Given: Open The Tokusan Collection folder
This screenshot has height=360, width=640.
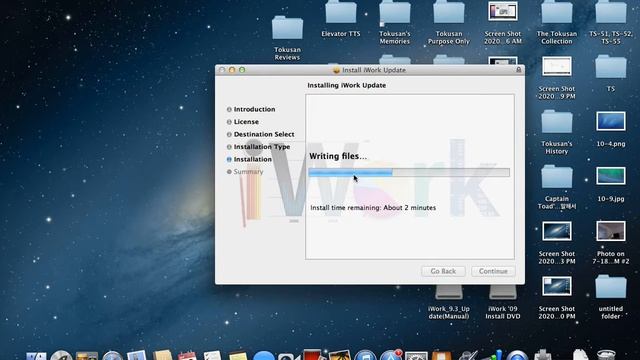Looking at the screenshot, I should [x=557, y=12].
